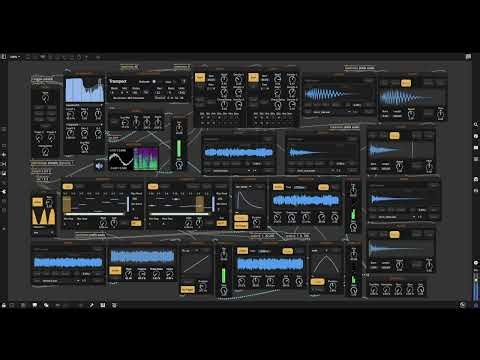Click the white progress bar in the first step sequencer
Image resolution: width=480 pixels, height=360 pixels.
pyautogui.click(x=95, y=214)
